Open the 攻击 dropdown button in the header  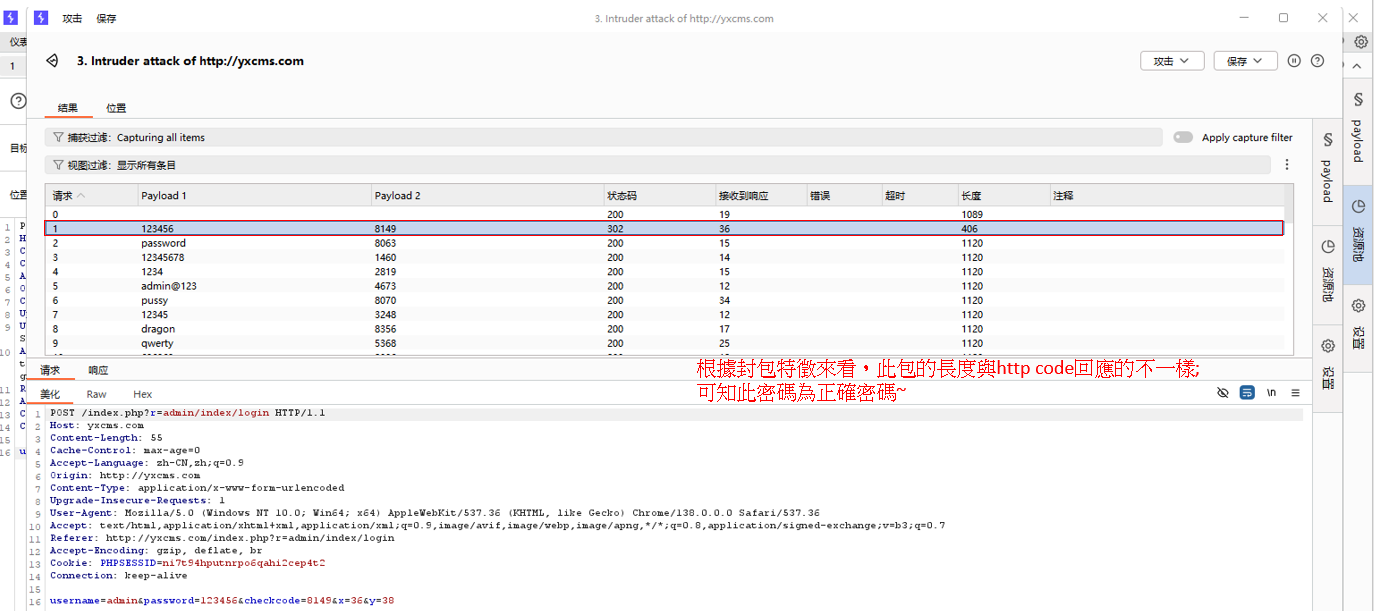point(1172,61)
